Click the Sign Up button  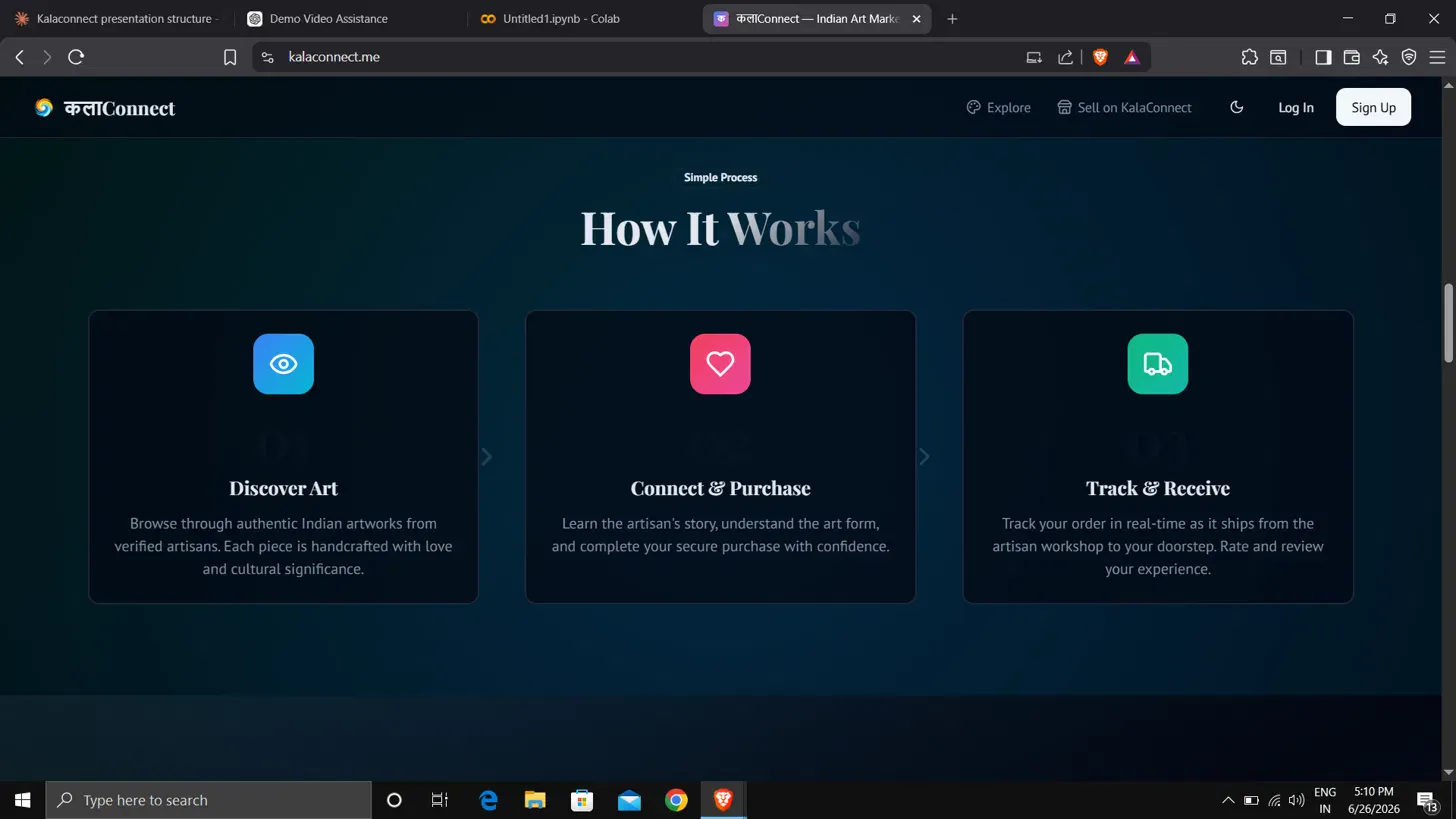pos(1373,108)
